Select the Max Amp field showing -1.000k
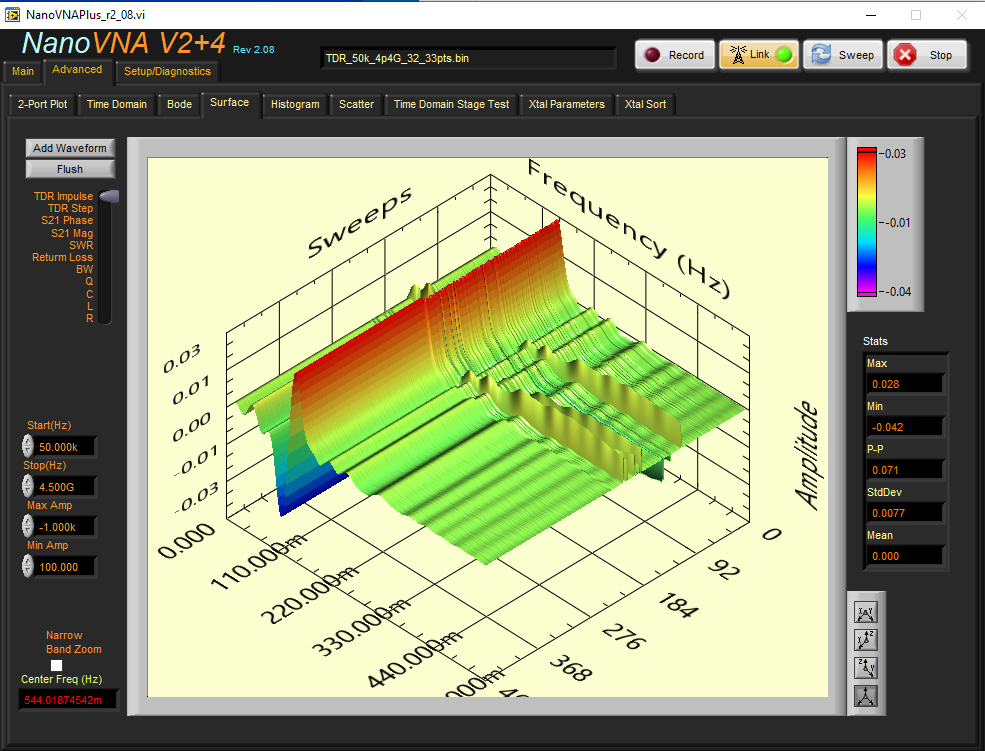The height and width of the screenshot is (751, 985). tap(65, 527)
